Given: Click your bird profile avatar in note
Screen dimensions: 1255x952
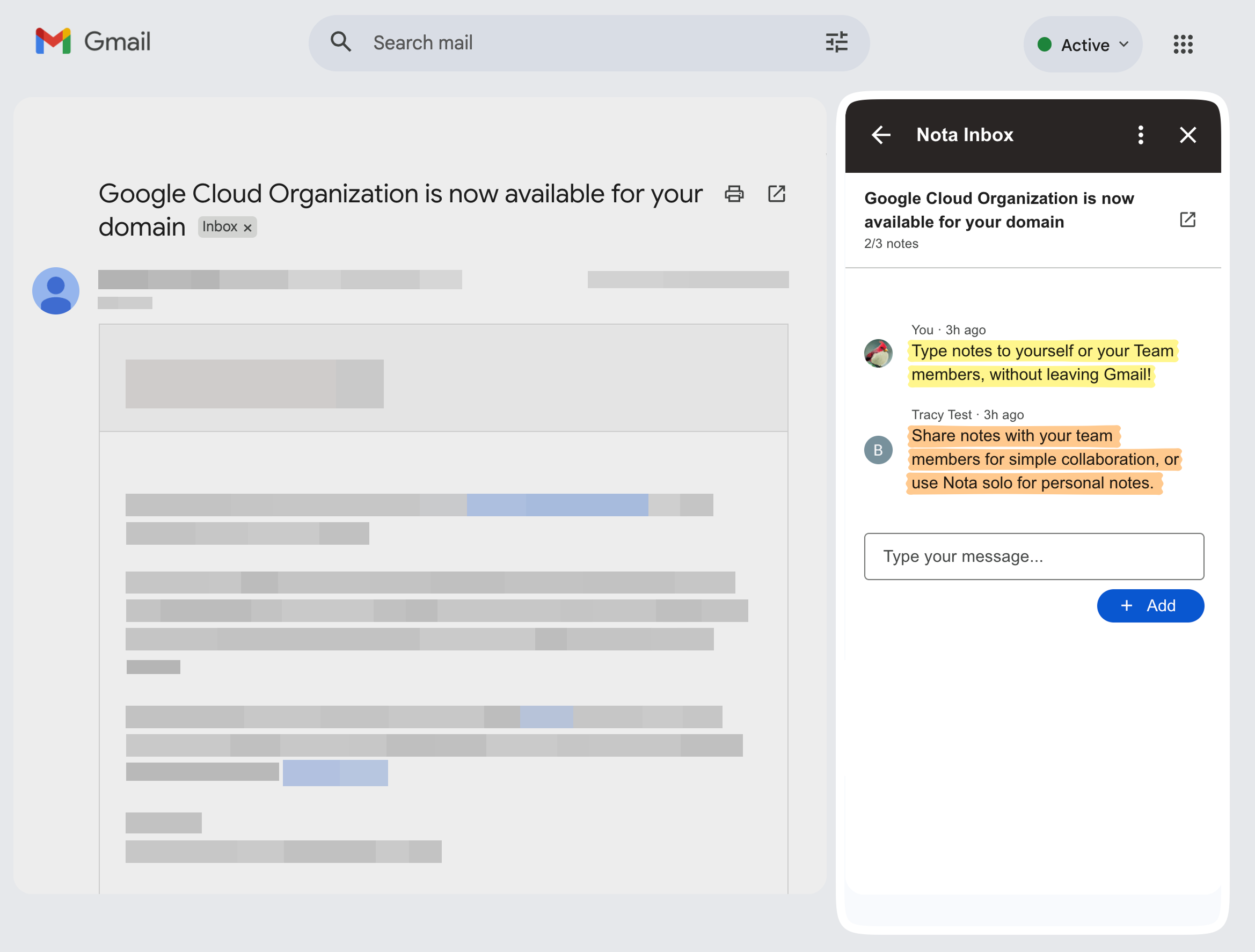Looking at the screenshot, I should (x=878, y=353).
